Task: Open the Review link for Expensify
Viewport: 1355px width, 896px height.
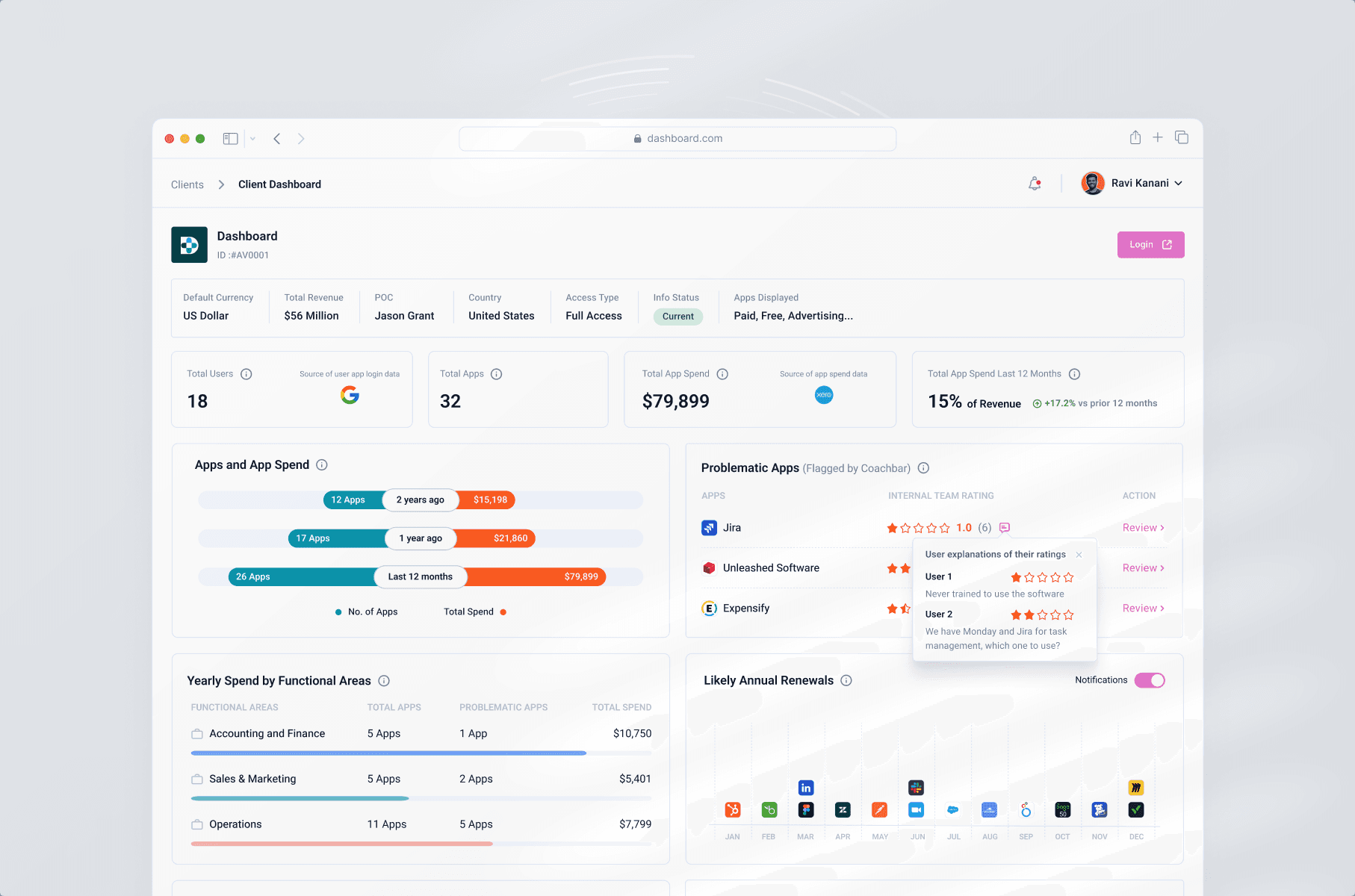Action: (1142, 608)
